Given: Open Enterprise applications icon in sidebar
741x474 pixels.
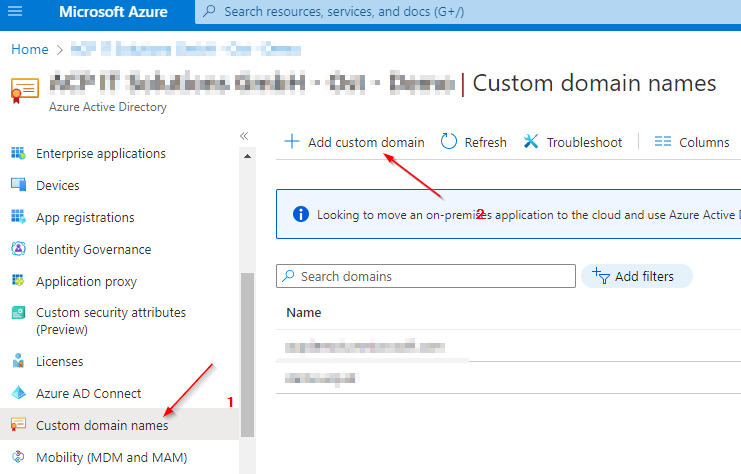Looking at the screenshot, I should click(18, 153).
